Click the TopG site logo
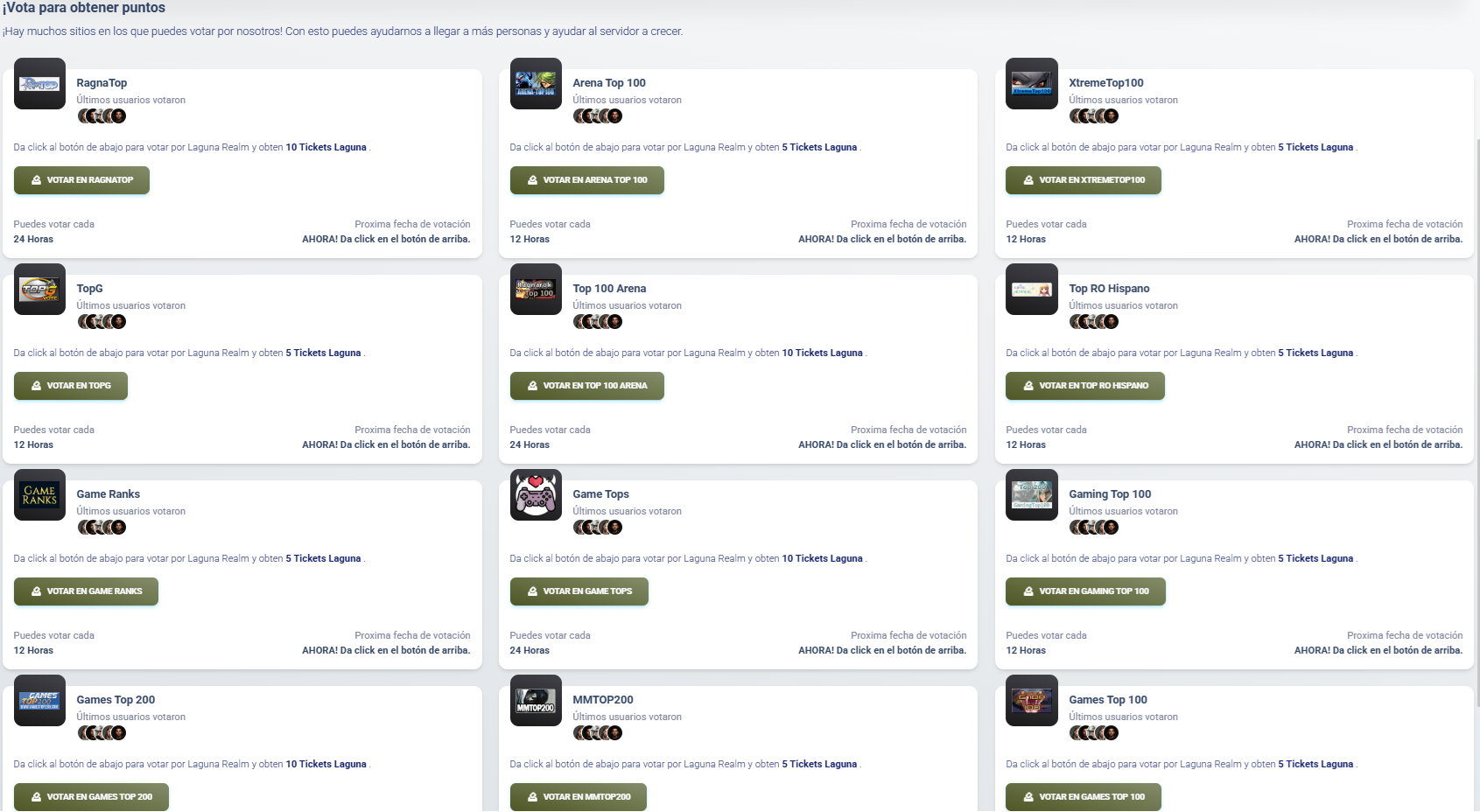Screen dimensions: 1480x812 (39, 290)
